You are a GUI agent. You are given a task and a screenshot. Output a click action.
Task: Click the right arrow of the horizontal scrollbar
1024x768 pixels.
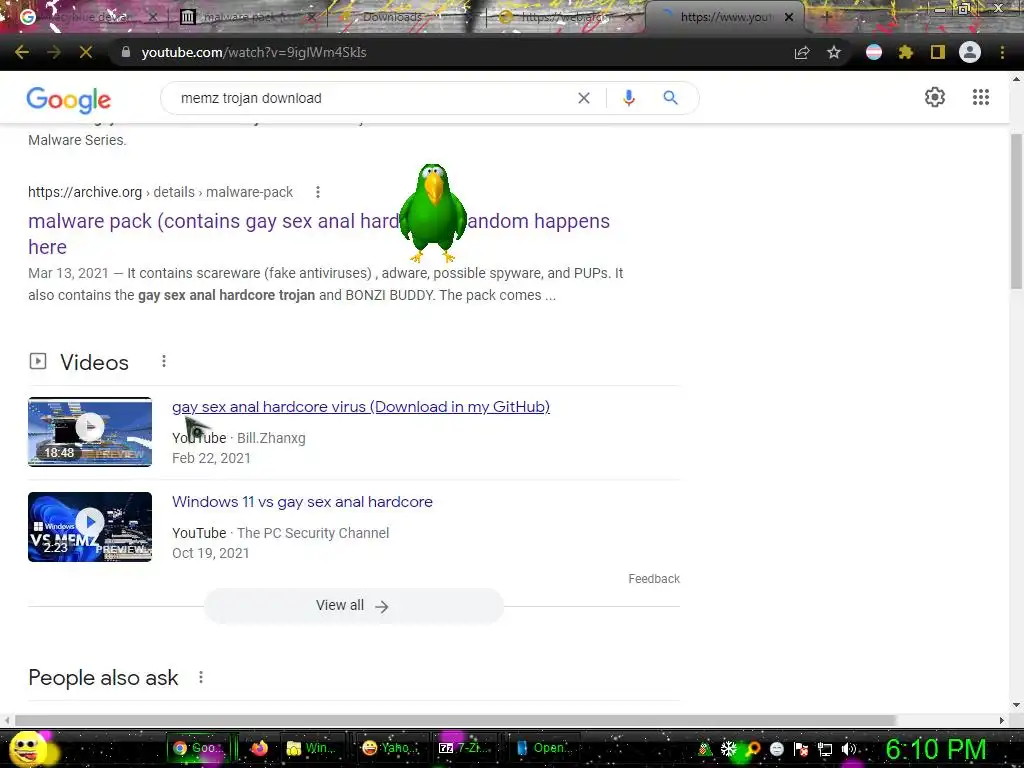(x=1002, y=720)
